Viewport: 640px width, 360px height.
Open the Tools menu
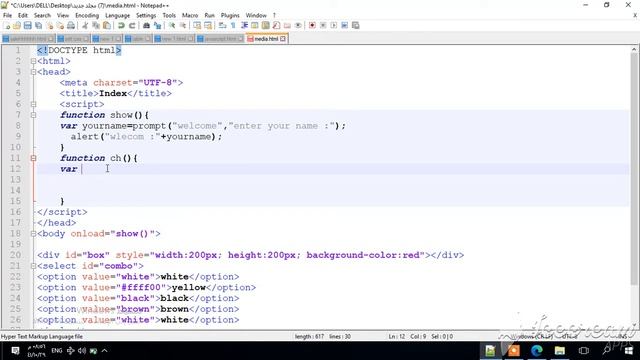click(x=169, y=16)
